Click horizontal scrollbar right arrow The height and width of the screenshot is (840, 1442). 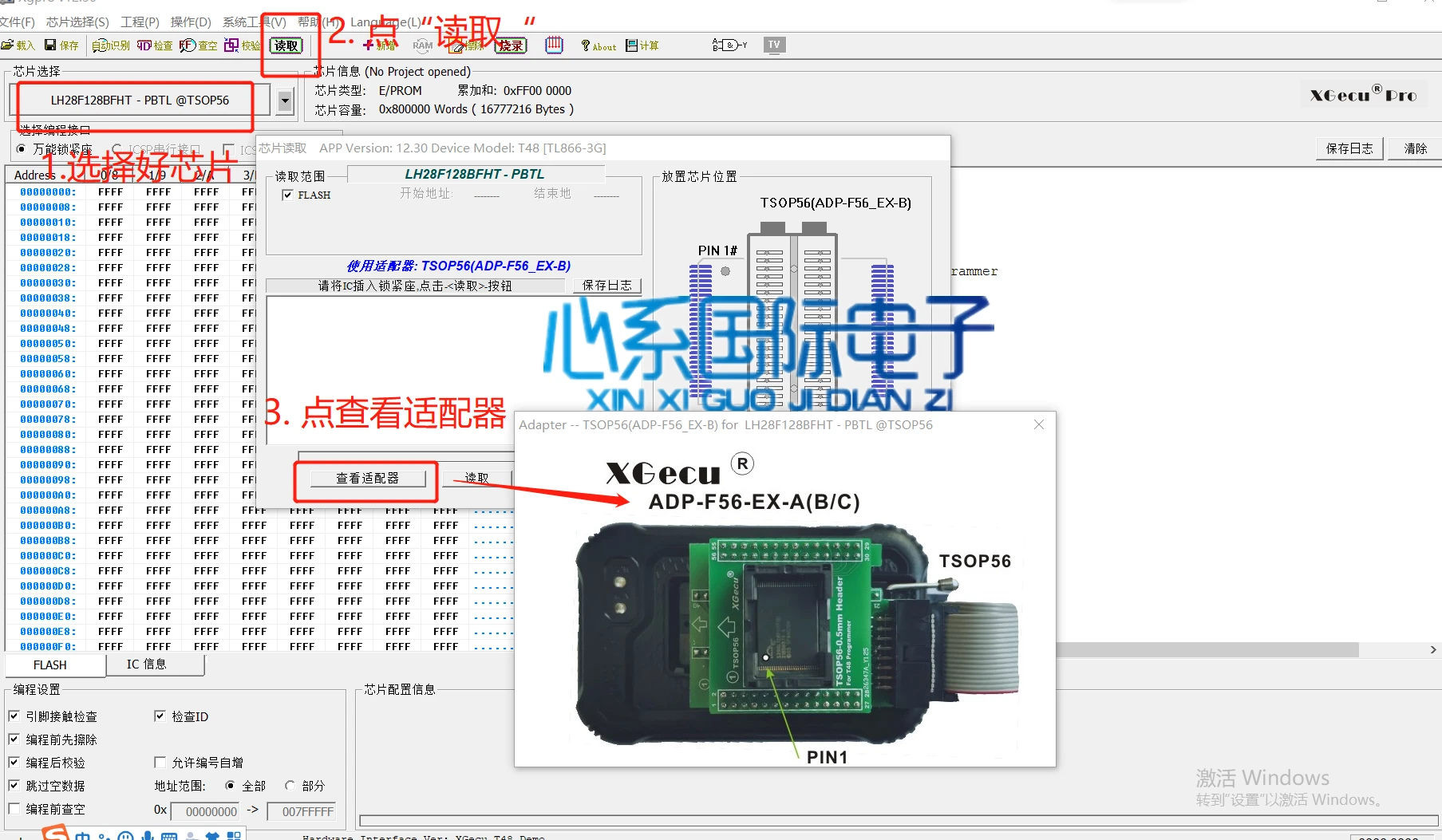click(x=1433, y=650)
